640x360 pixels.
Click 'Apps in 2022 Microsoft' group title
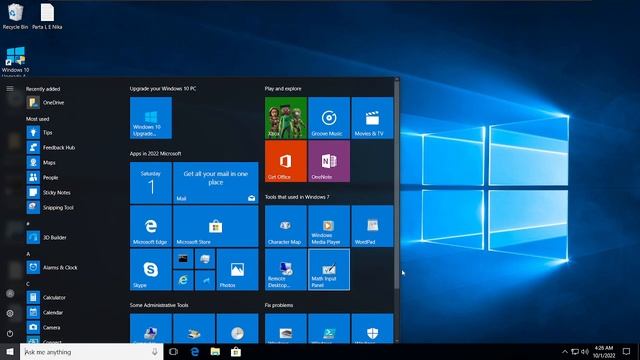point(156,153)
